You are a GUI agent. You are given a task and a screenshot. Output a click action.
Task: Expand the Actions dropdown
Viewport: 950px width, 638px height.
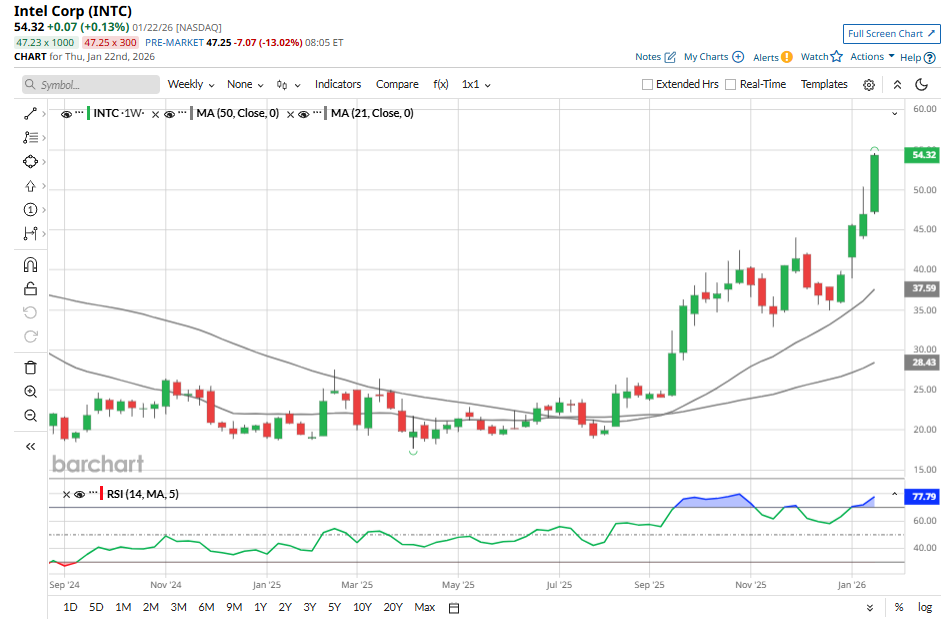coord(872,56)
